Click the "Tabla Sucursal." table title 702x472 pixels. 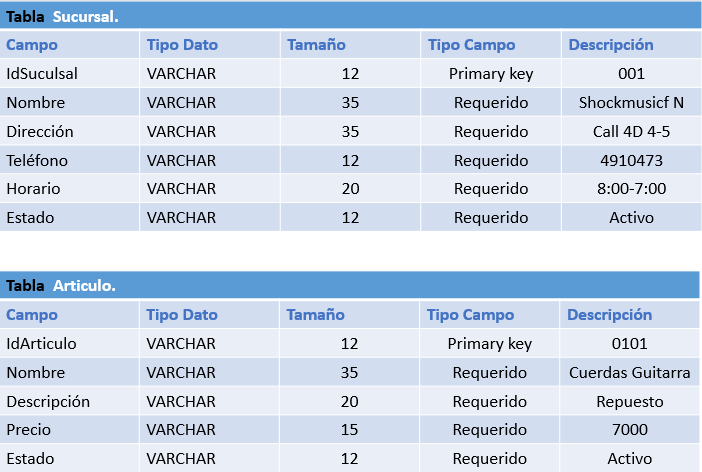[x=62, y=16]
